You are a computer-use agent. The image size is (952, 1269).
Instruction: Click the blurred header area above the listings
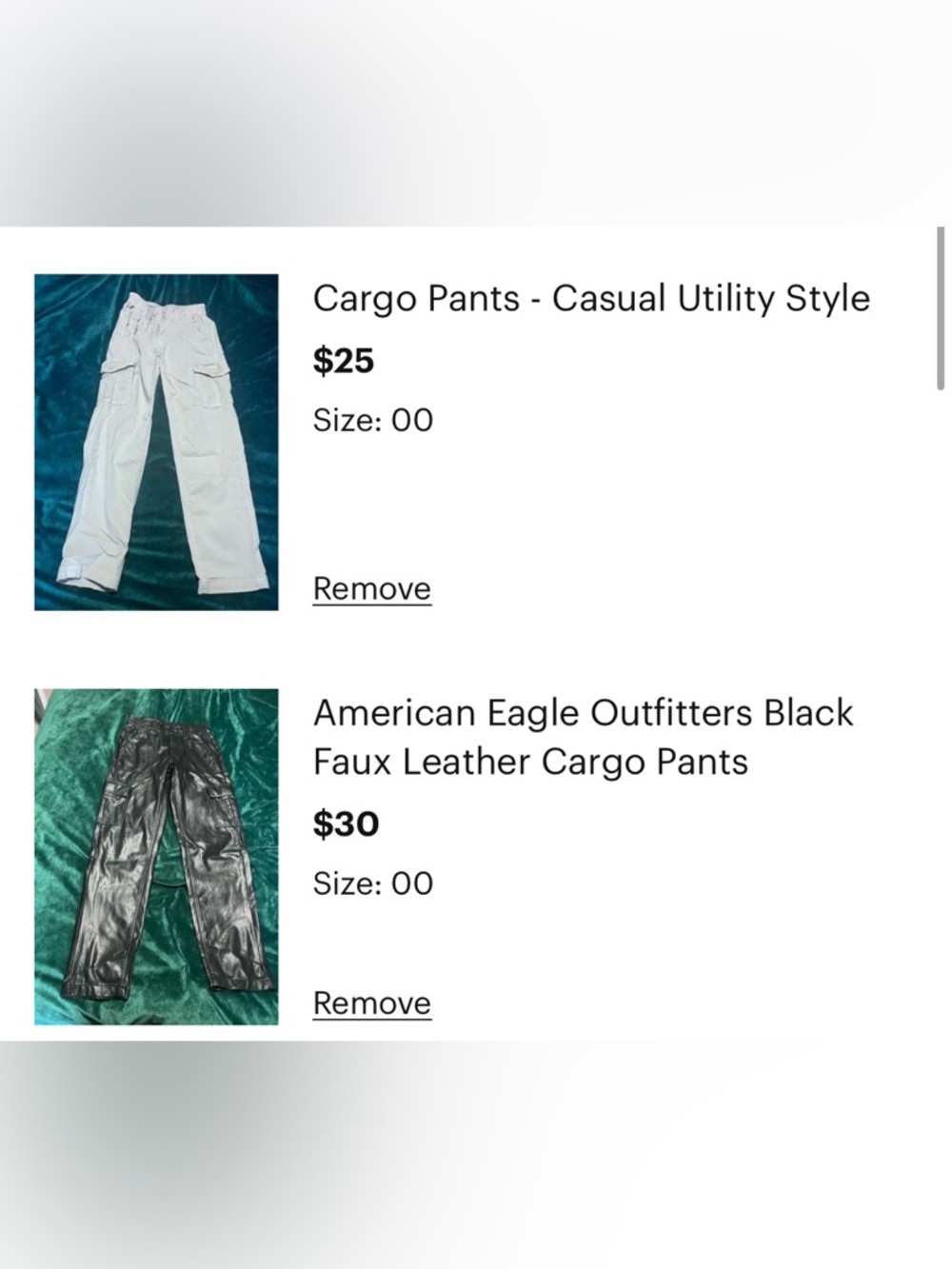(476, 112)
